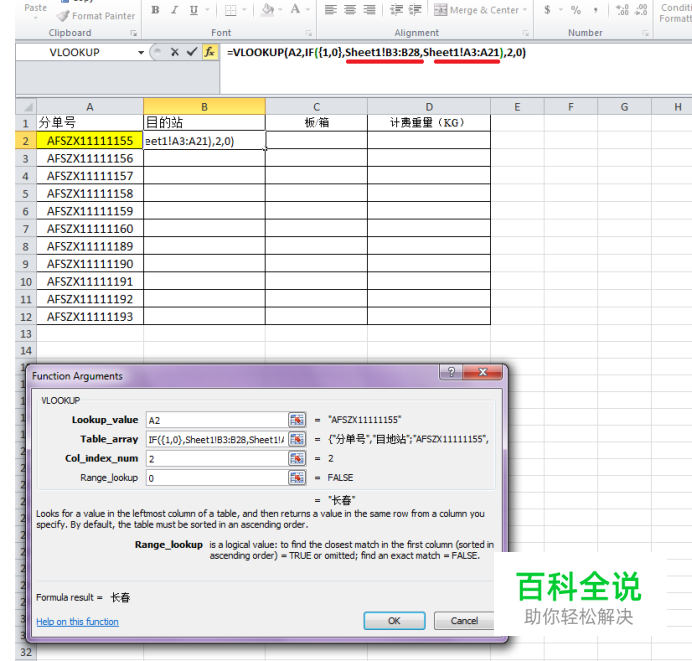The height and width of the screenshot is (661, 692).
Task: Open Alignment group dialog launcher
Action: click(x=526, y=33)
